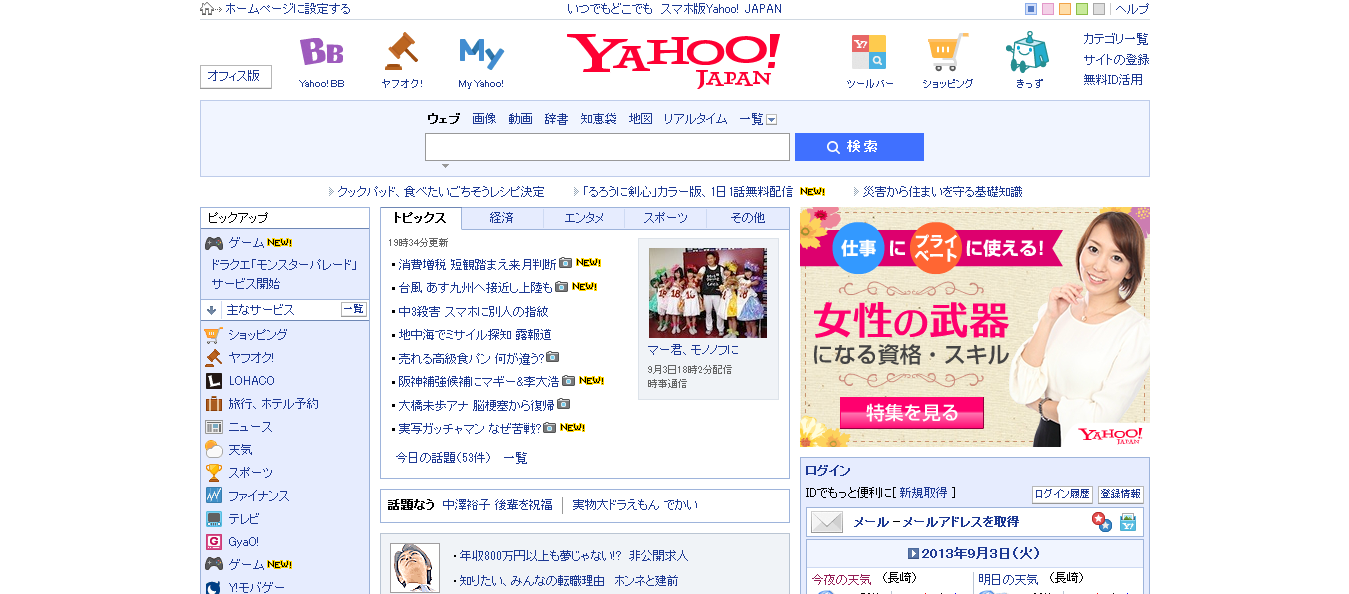Screen dimensions: 1349x594
Task: Click inside the web search input field
Action: point(607,147)
